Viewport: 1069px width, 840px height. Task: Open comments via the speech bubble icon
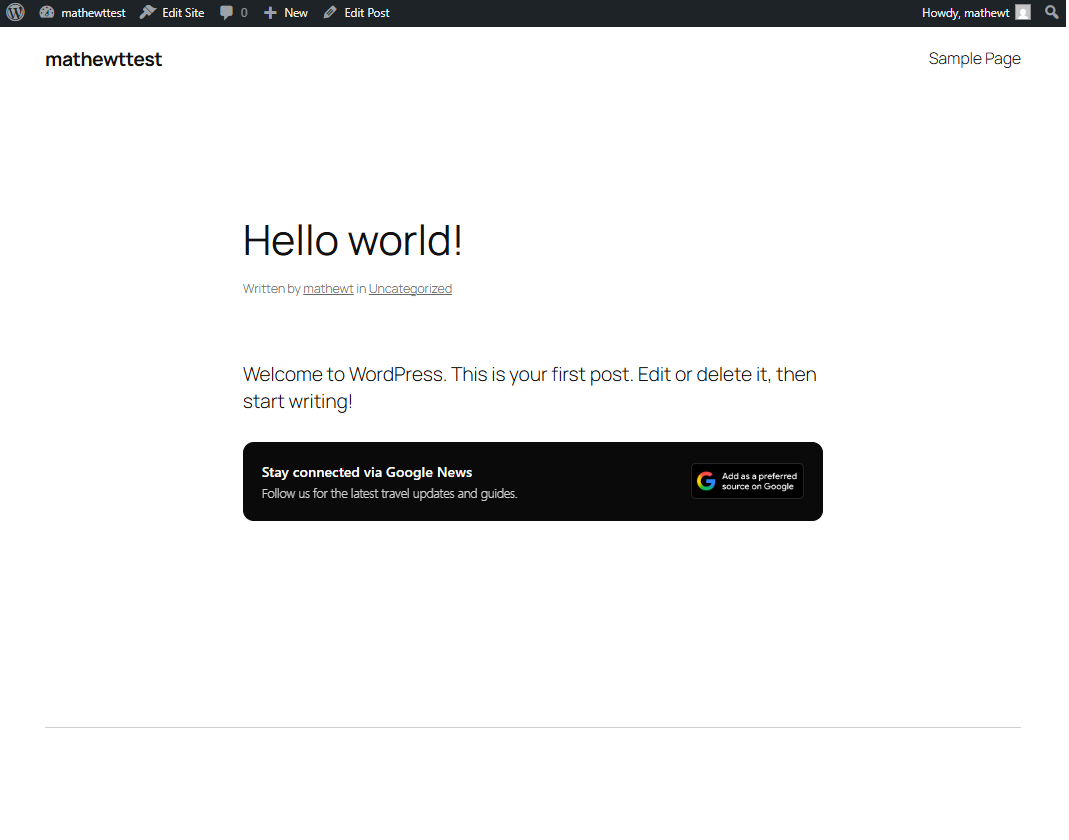tap(227, 13)
